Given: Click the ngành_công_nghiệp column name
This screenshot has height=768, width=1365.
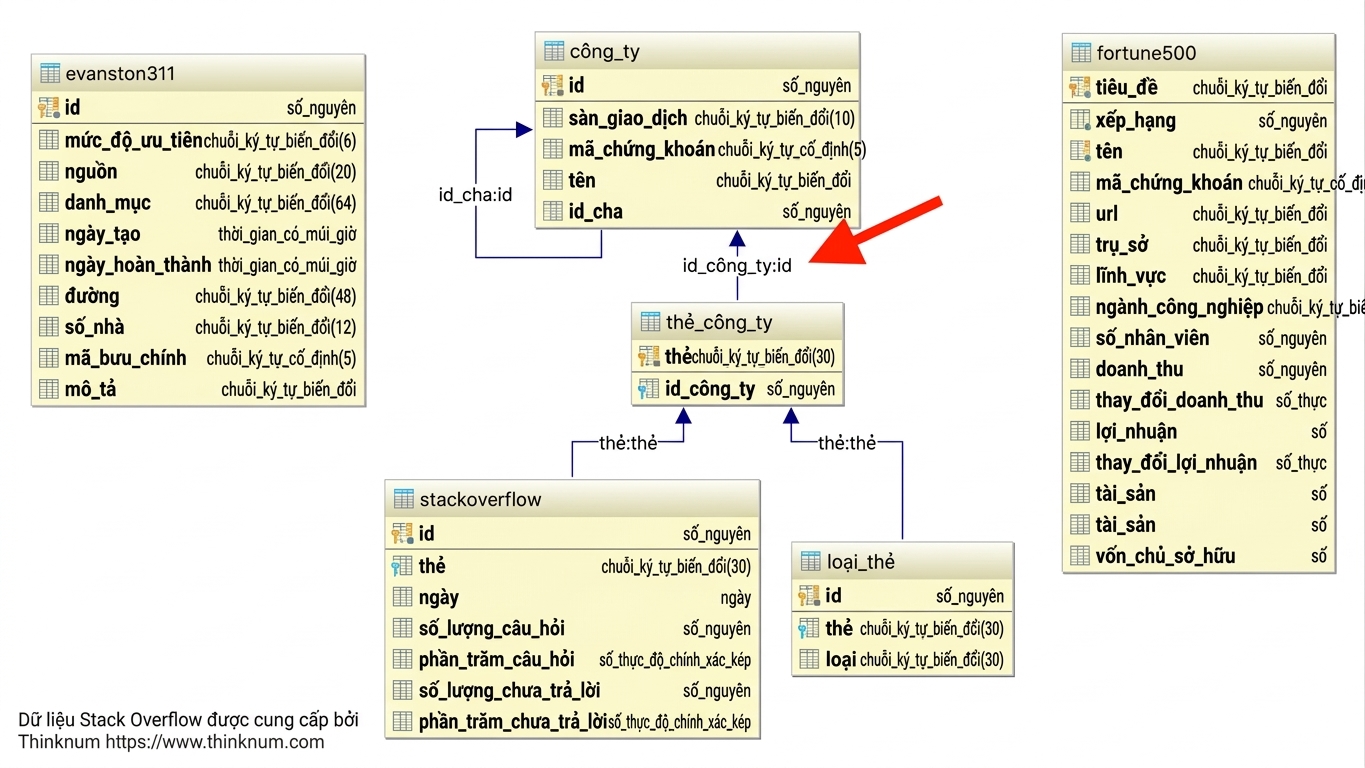Looking at the screenshot, I should click(x=1180, y=307).
